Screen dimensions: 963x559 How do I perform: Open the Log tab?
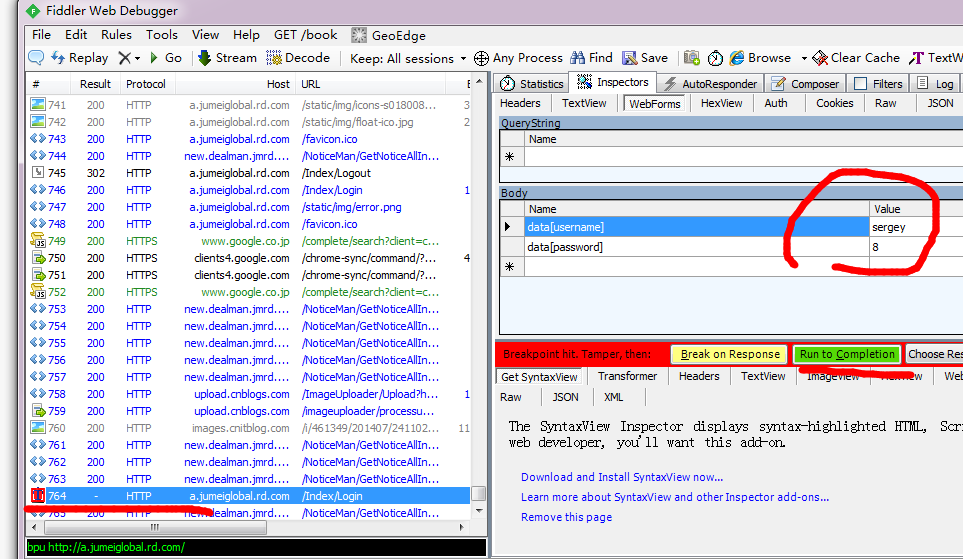tap(935, 84)
